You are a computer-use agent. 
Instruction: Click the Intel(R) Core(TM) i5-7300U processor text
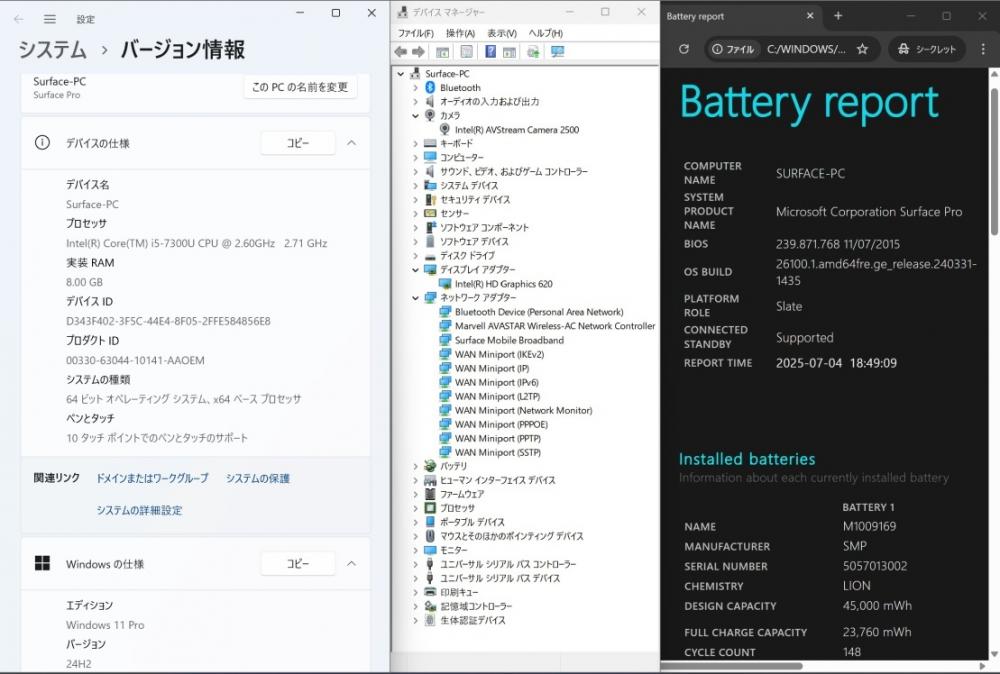click(196, 243)
